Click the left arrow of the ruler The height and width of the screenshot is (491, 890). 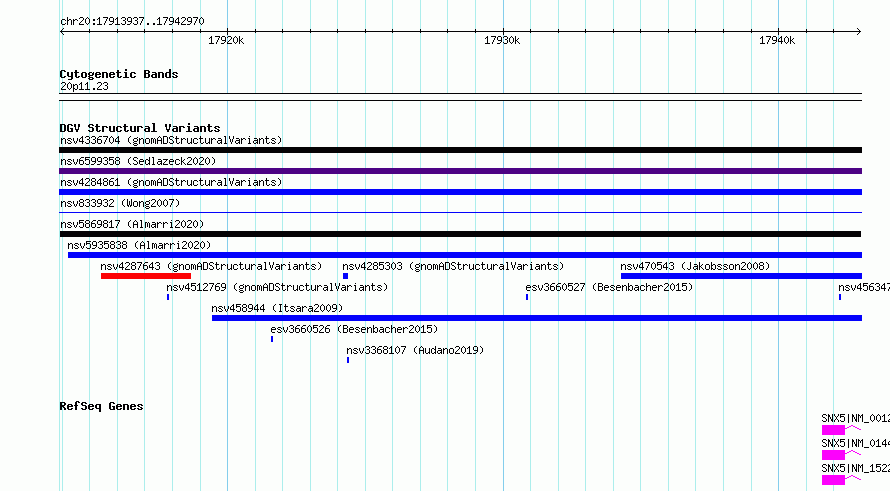click(x=62, y=31)
